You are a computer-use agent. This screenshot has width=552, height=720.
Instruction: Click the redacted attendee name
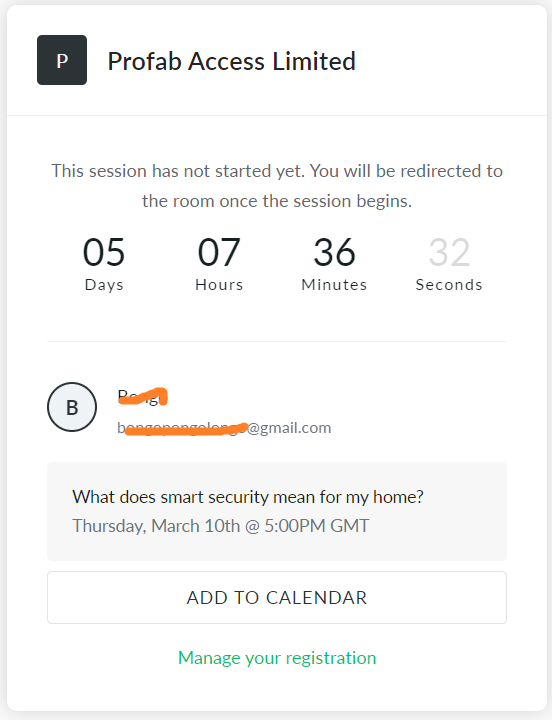pos(142,396)
